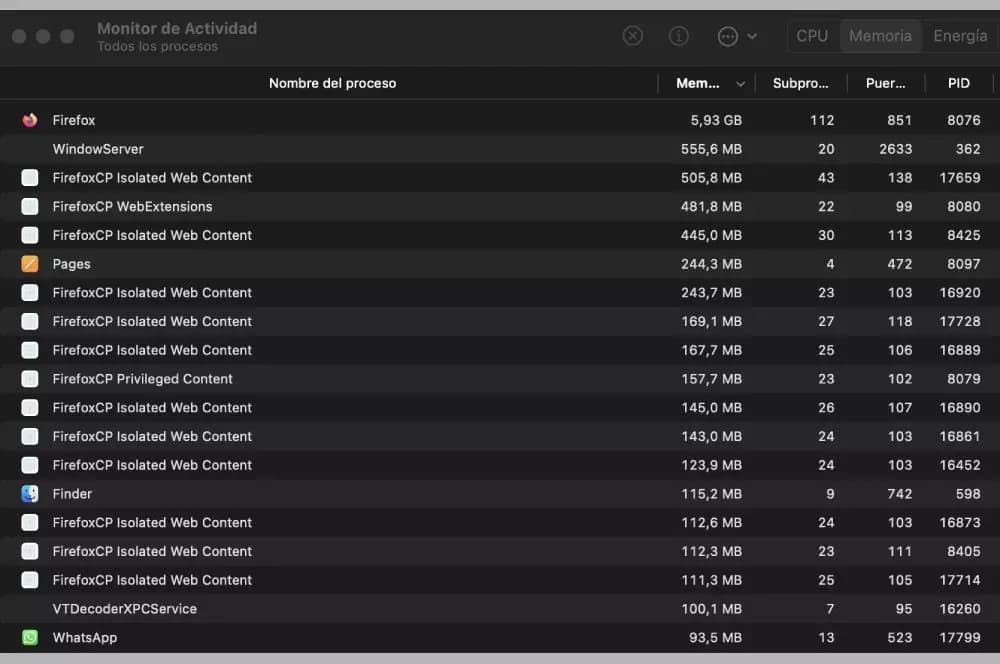The height and width of the screenshot is (664, 1000).
Task: Click ports value 742 in Finder row
Action: coord(899,494)
